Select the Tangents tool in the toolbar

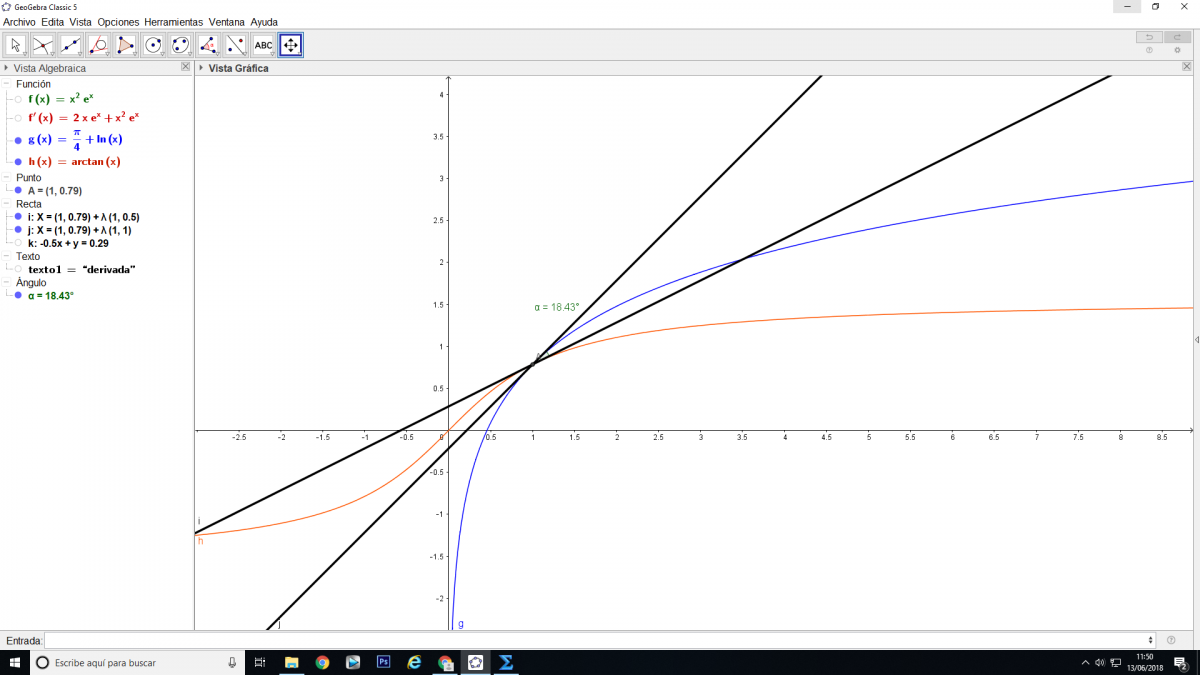(98, 45)
